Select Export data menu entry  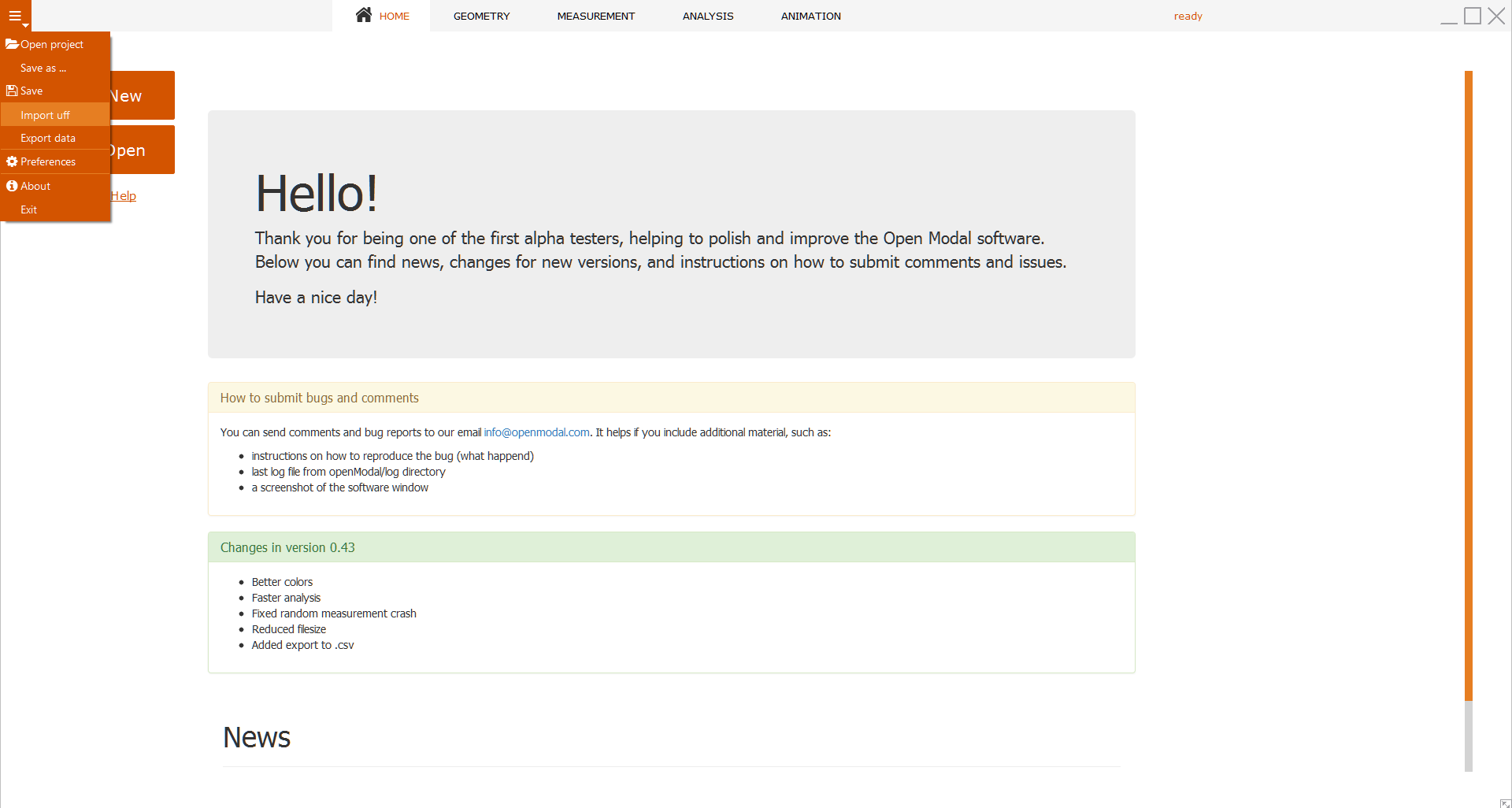coord(55,138)
